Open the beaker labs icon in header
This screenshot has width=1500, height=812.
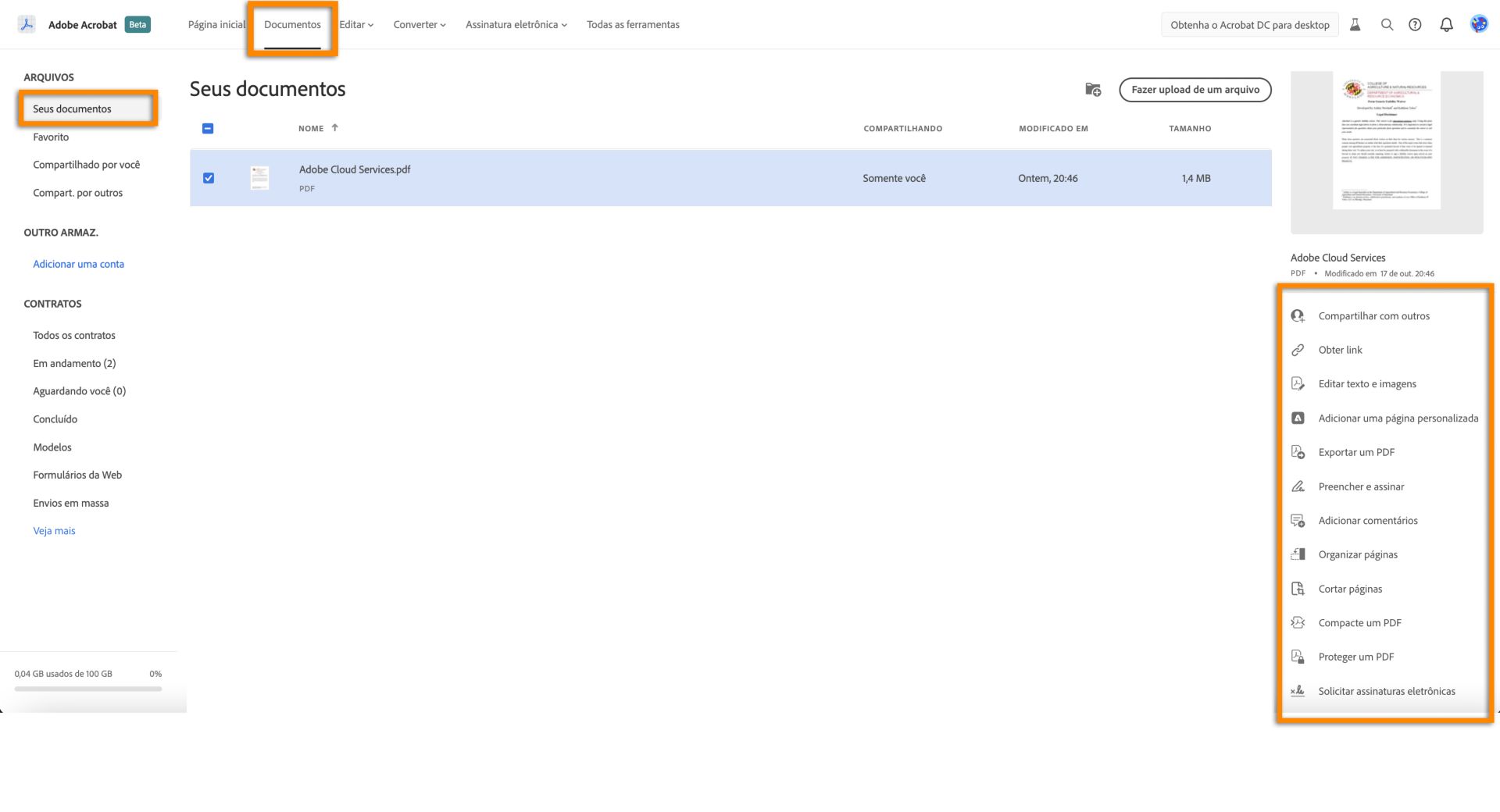coord(1355,25)
